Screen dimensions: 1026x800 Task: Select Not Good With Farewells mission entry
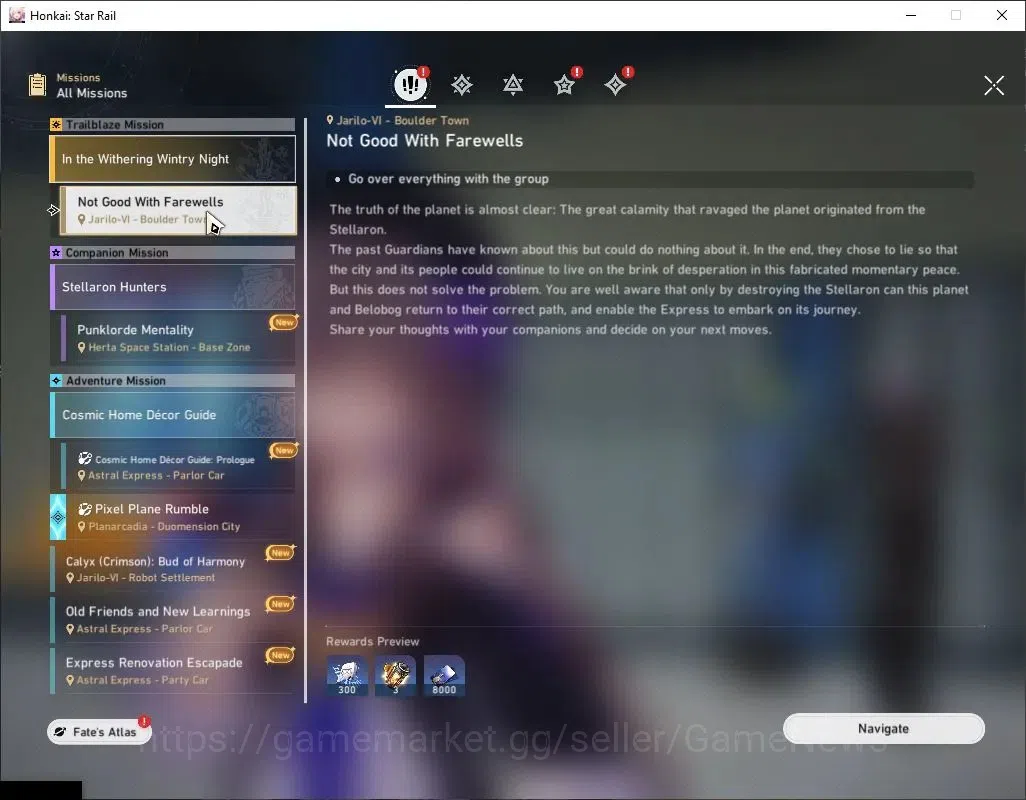178,210
